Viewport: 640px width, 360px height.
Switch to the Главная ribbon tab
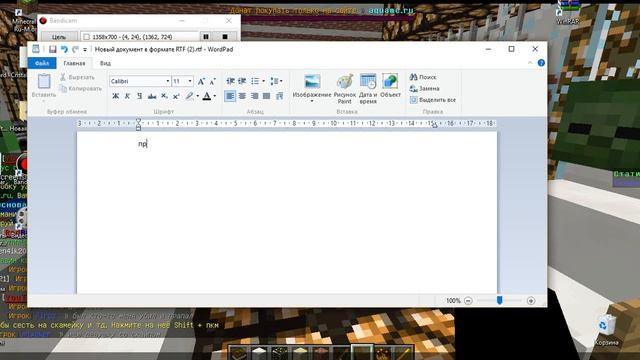click(x=74, y=63)
